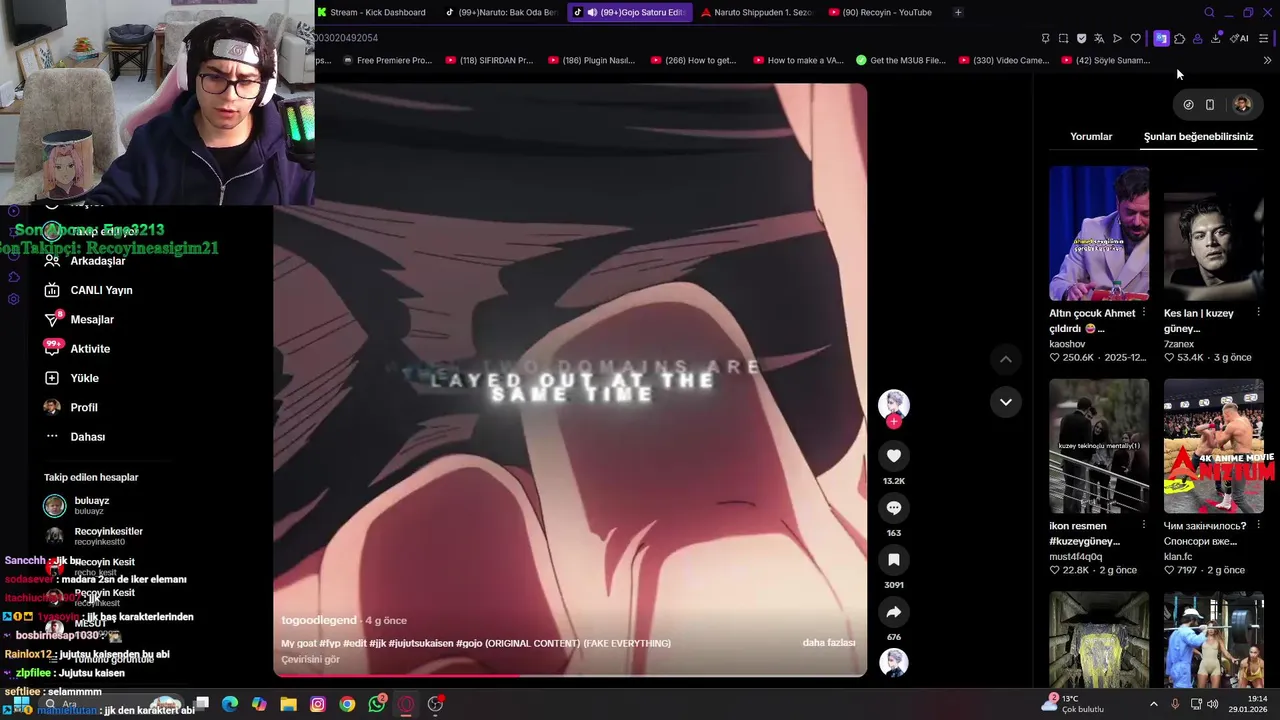Like the video with the heart icon

894,456
